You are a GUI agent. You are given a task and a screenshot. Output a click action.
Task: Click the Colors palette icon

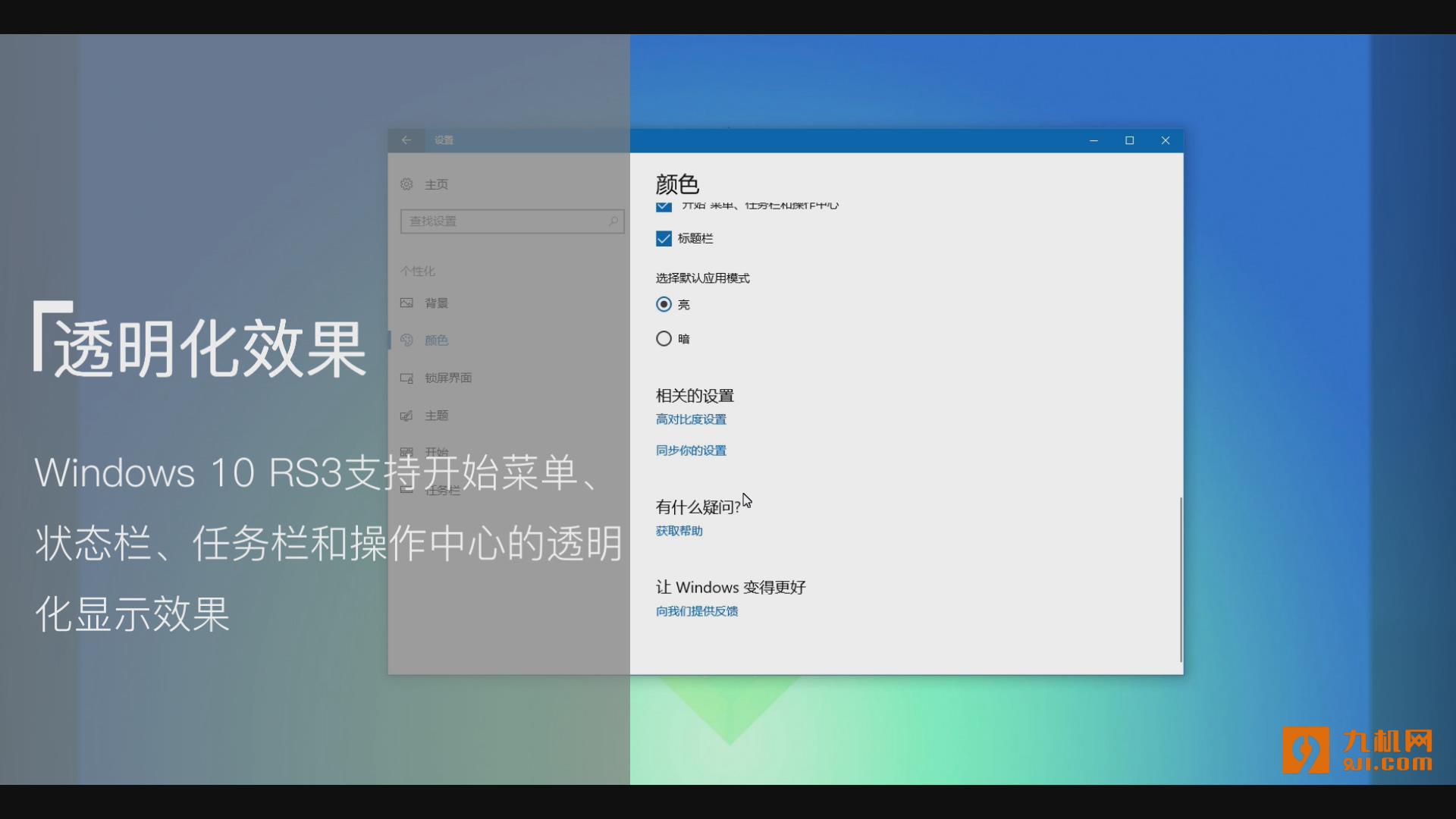(407, 340)
